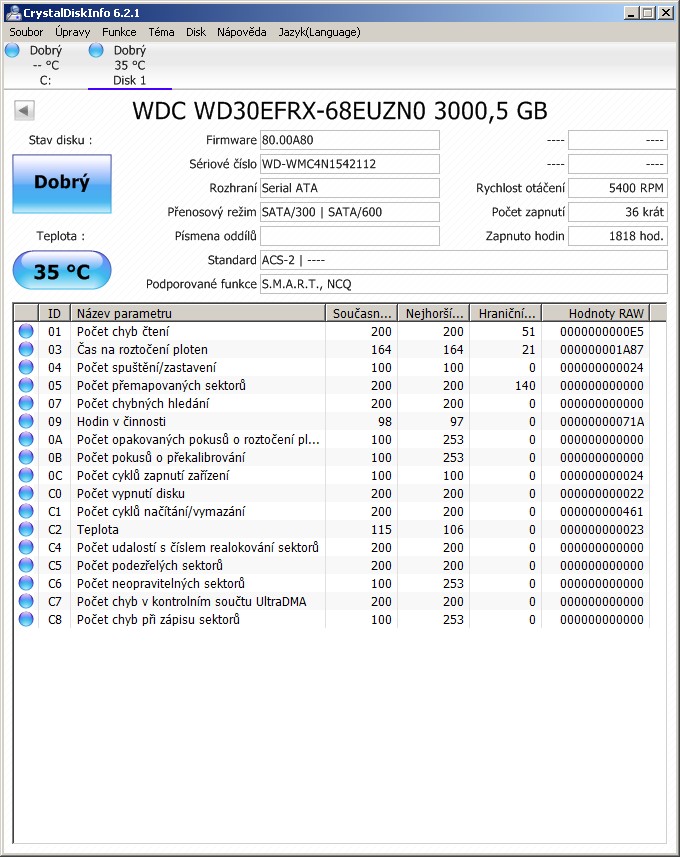Click raw value 0000000000E5
Image resolution: width=680 pixels, height=857 pixels.
[x=602, y=332]
